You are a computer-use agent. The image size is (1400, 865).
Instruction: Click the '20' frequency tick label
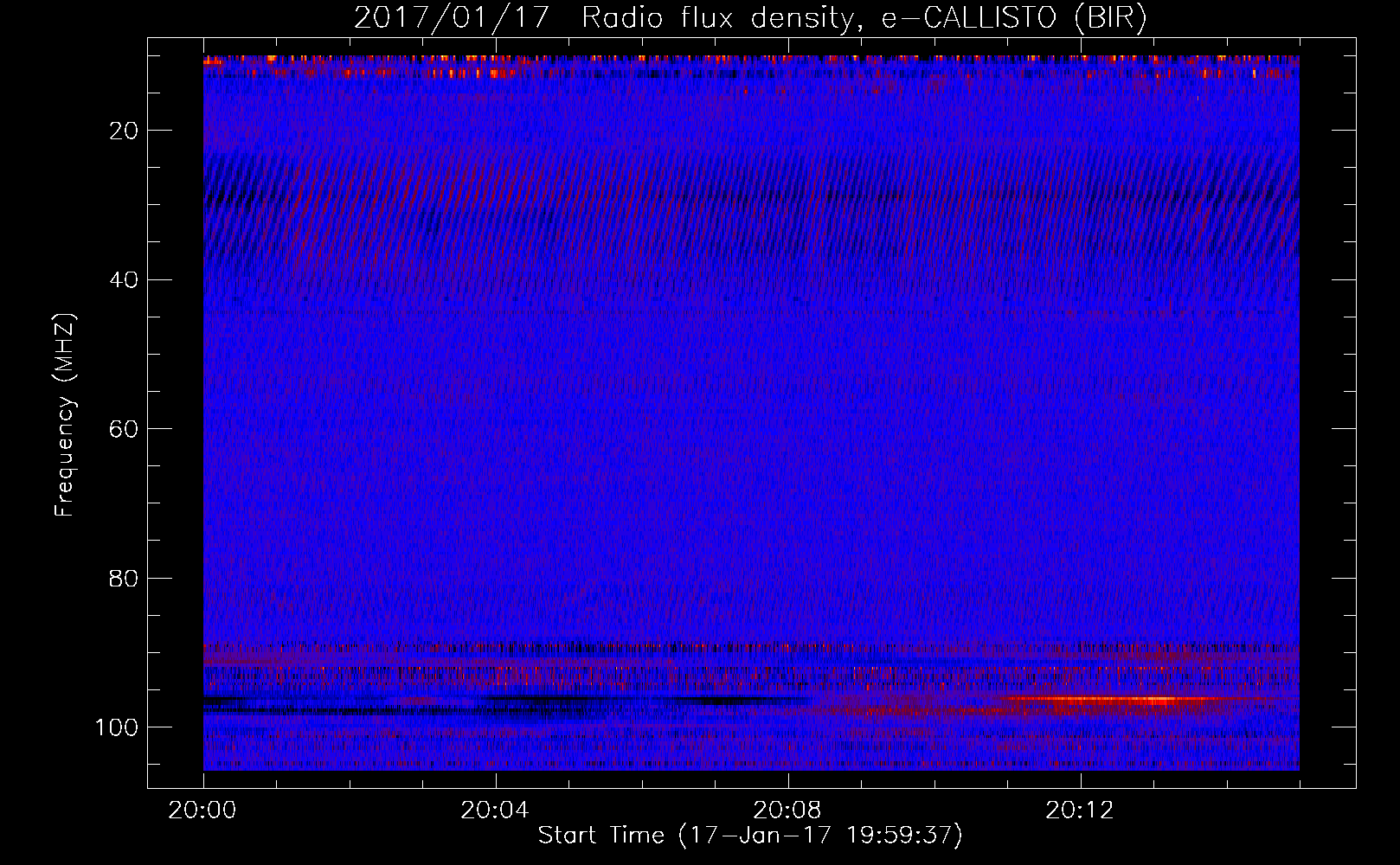tap(125, 131)
